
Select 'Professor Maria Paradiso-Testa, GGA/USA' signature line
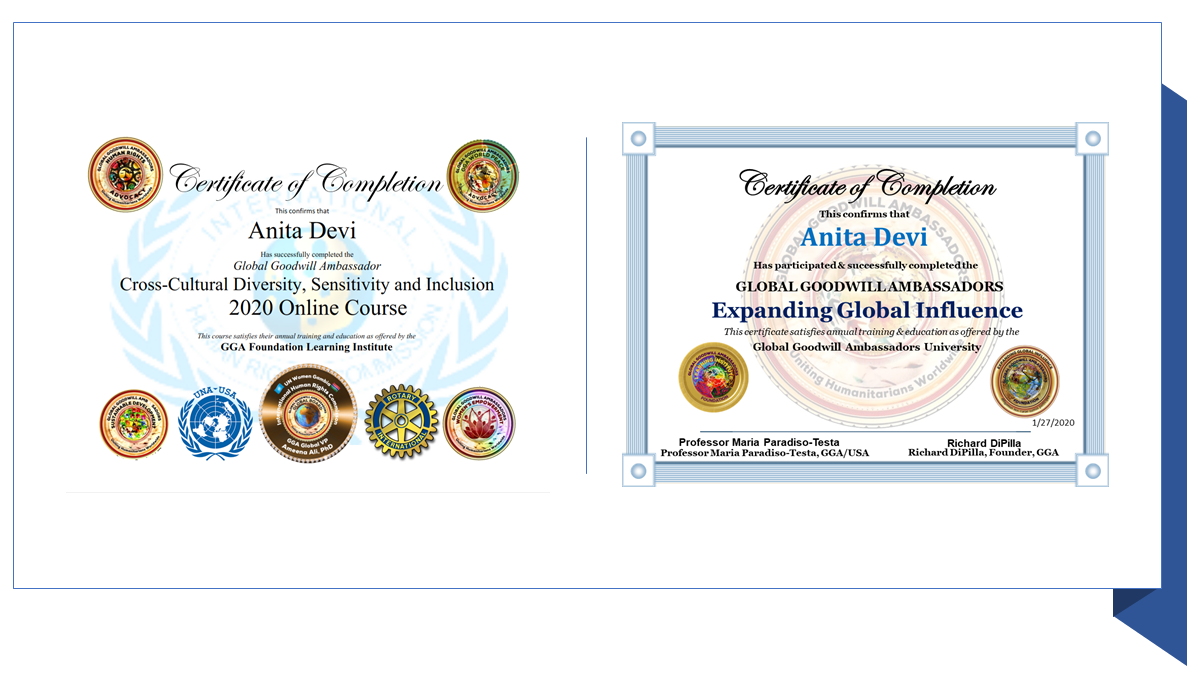pyautogui.click(x=765, y=452)
